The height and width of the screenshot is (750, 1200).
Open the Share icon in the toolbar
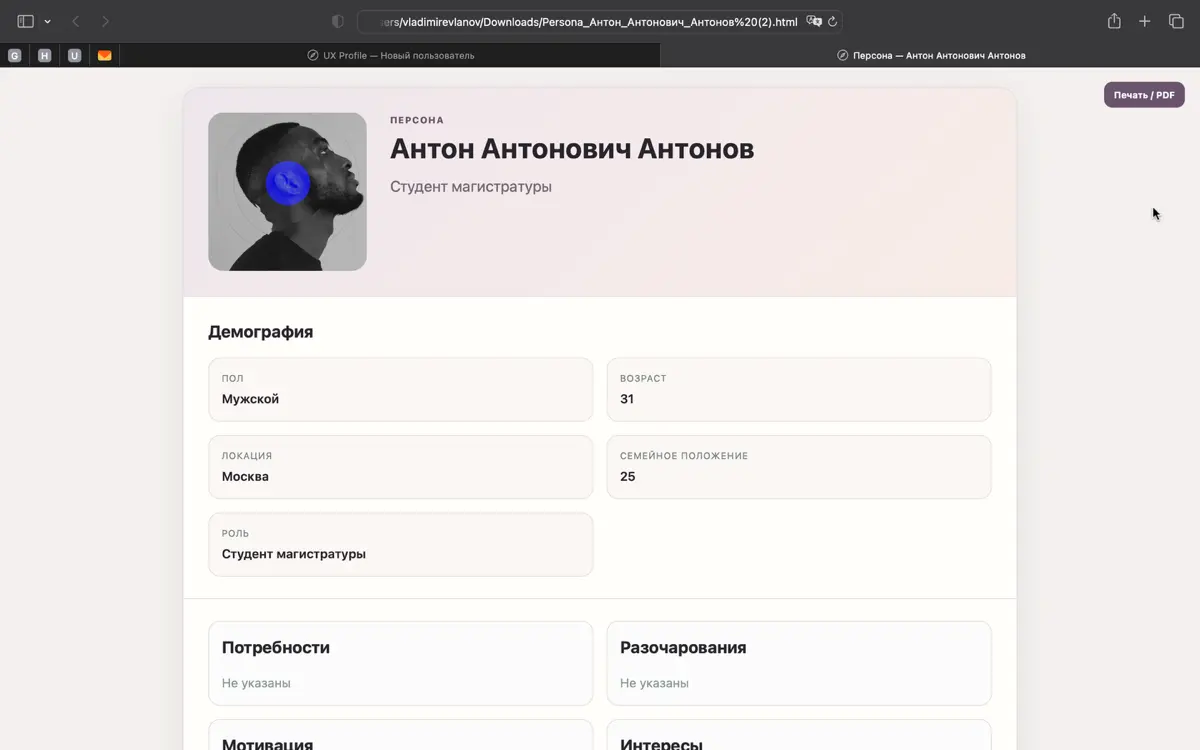coord(1114,21)
